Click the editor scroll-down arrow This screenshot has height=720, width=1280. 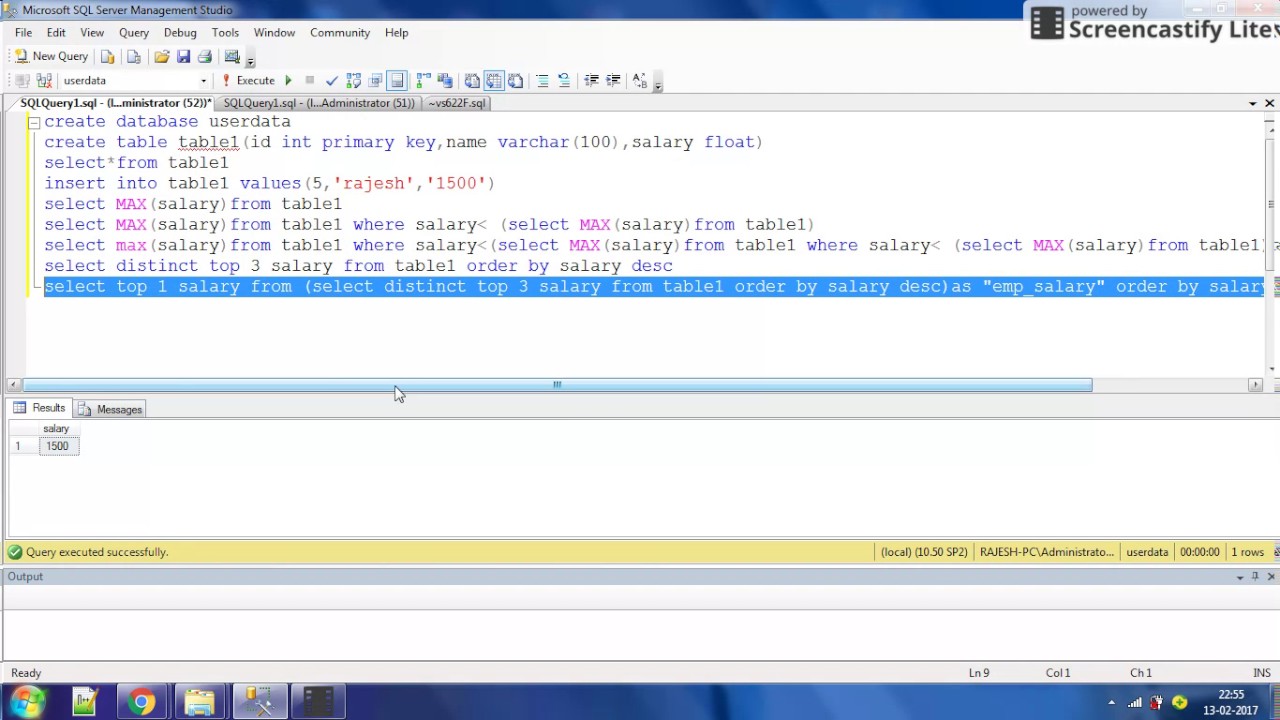pyautogui.click(x=1271, y=369)
